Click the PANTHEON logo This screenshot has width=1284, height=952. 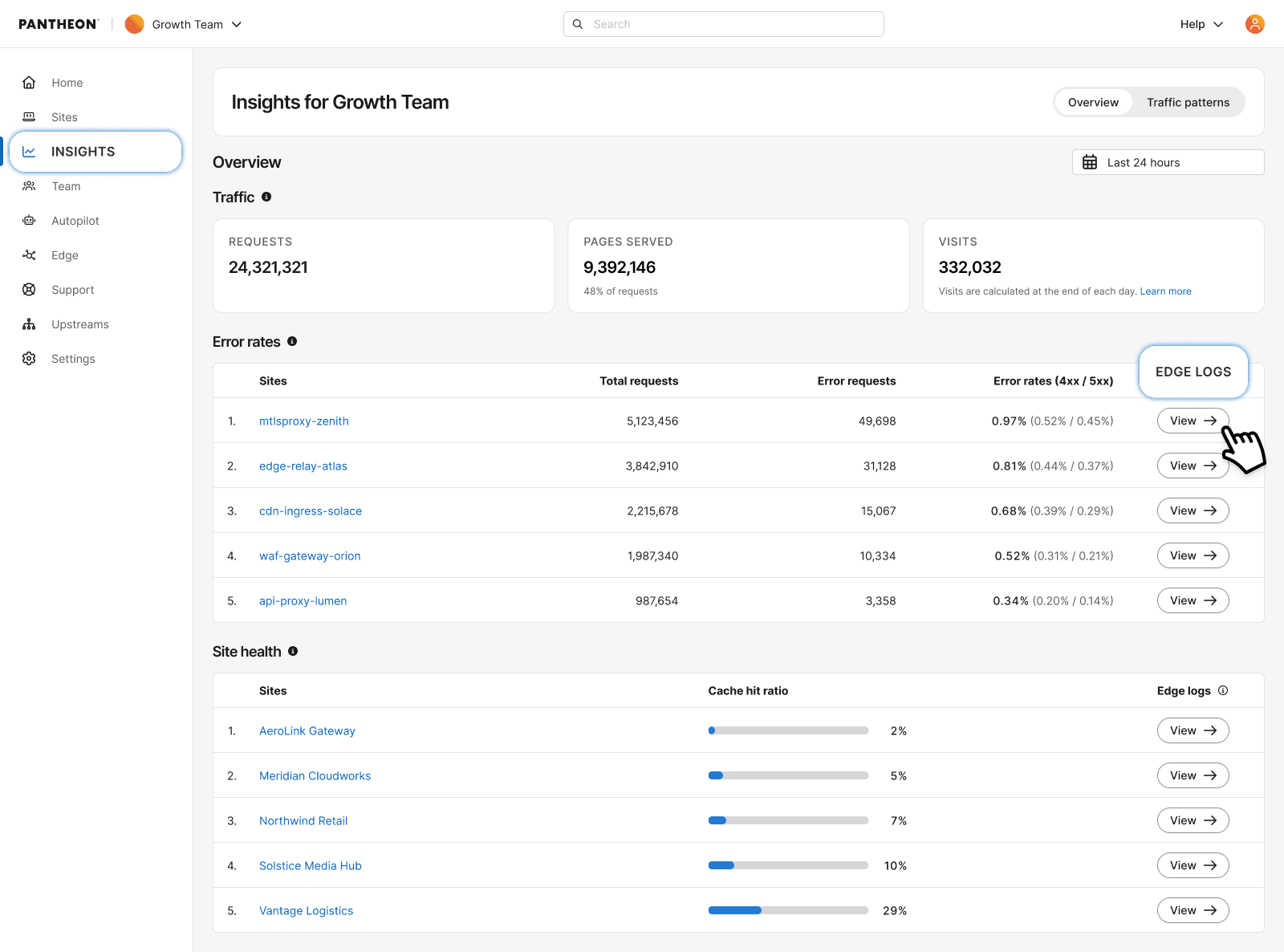(59, 24)
